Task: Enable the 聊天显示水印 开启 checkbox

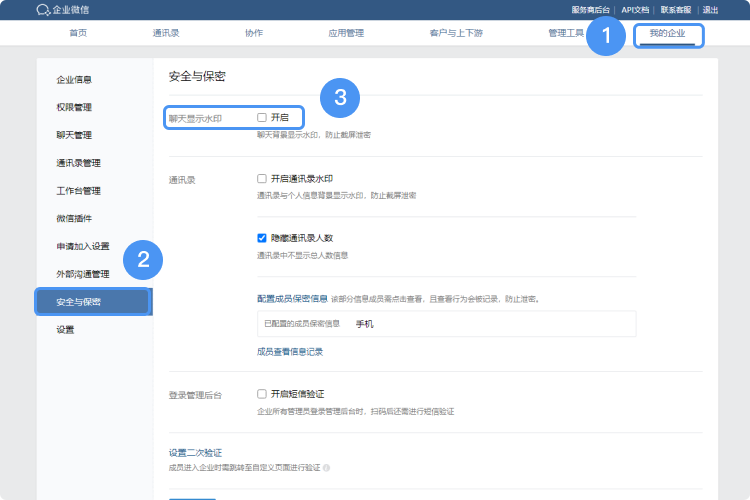Action: 262,117
